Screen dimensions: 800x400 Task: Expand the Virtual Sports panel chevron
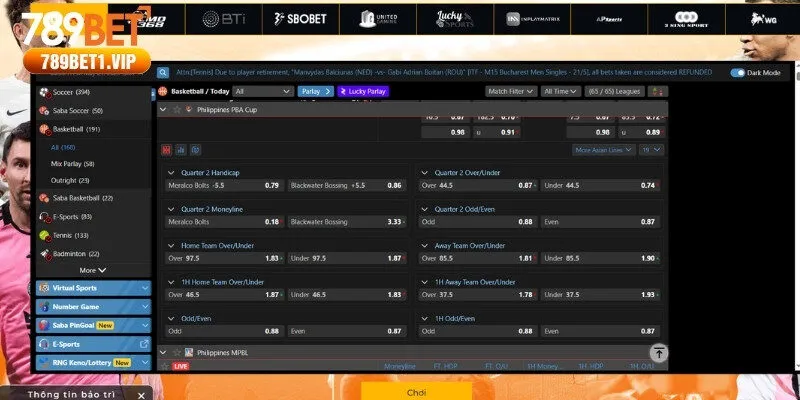point(145,288)
